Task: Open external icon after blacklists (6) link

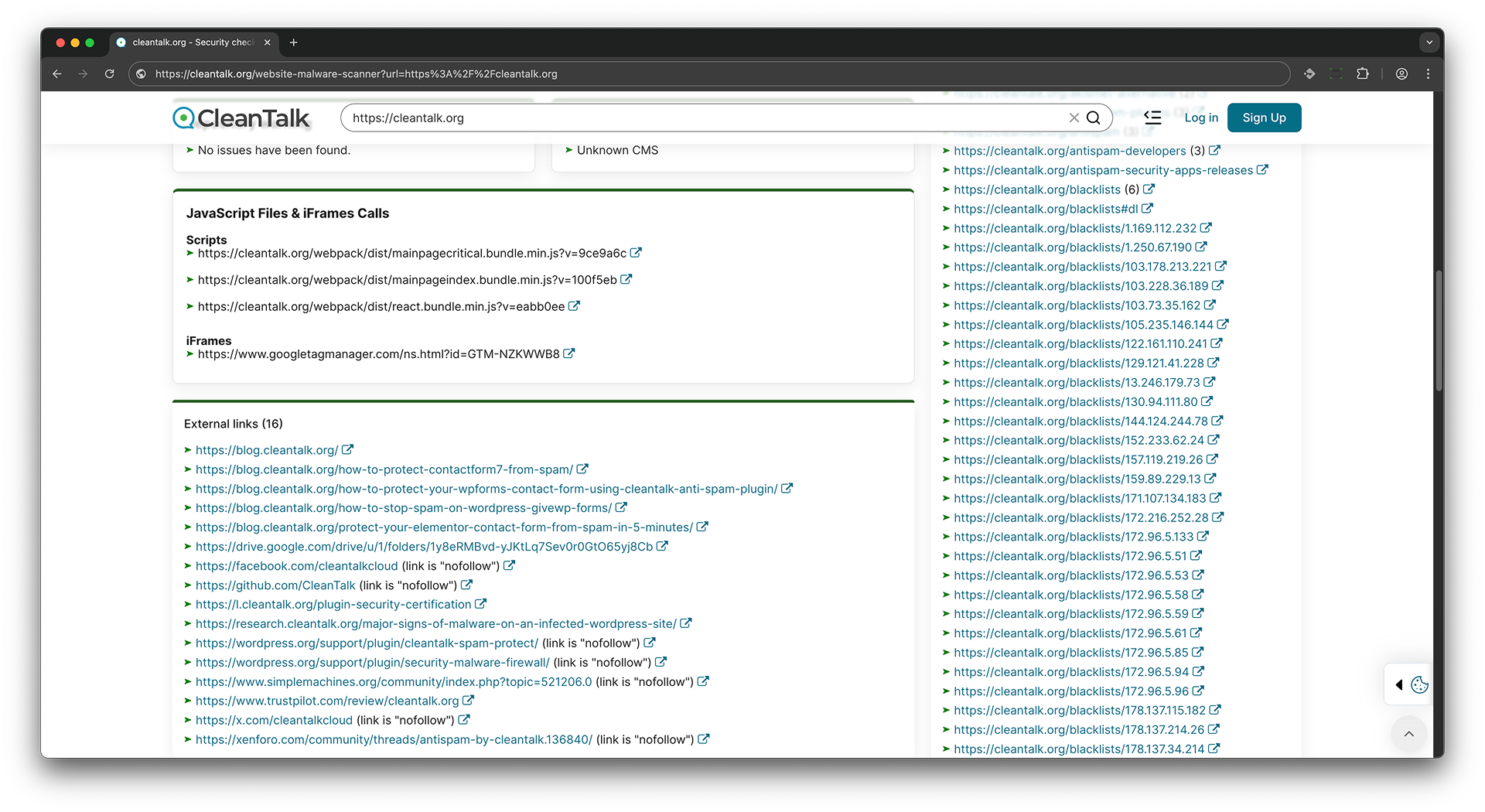Action: pos(1149,189)
